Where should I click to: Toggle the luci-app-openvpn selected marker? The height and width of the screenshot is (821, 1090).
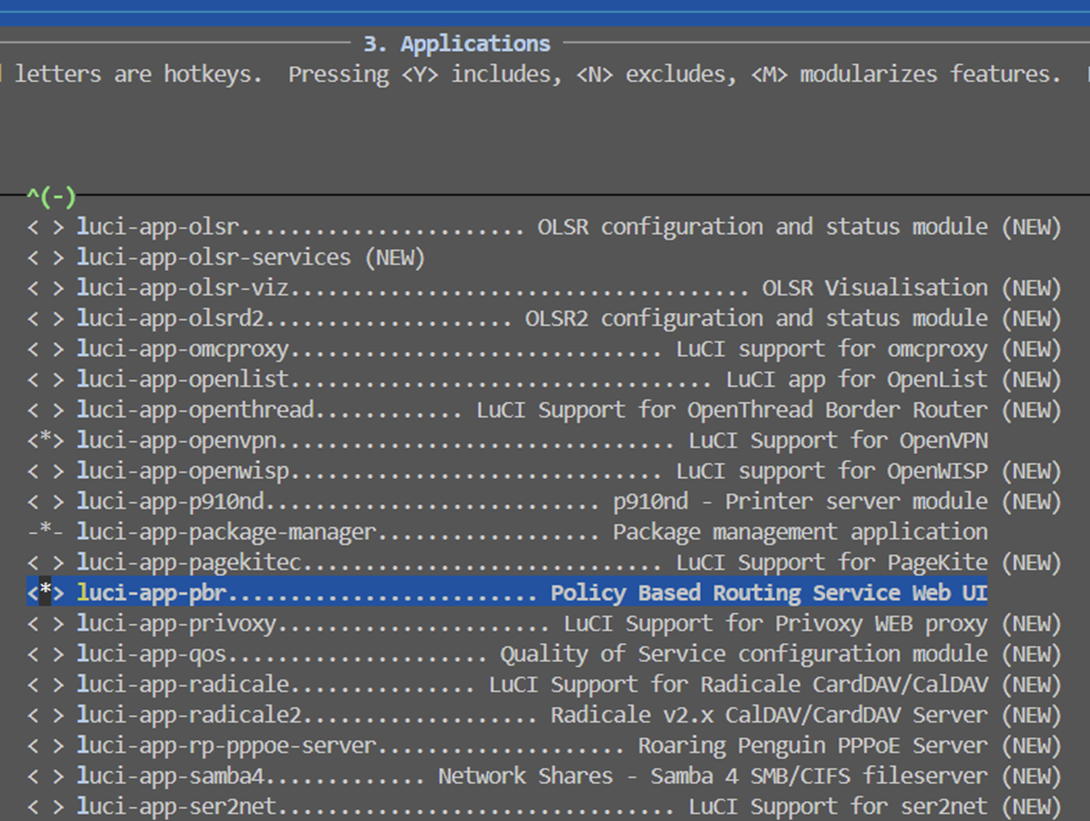[x=46, y=441]
